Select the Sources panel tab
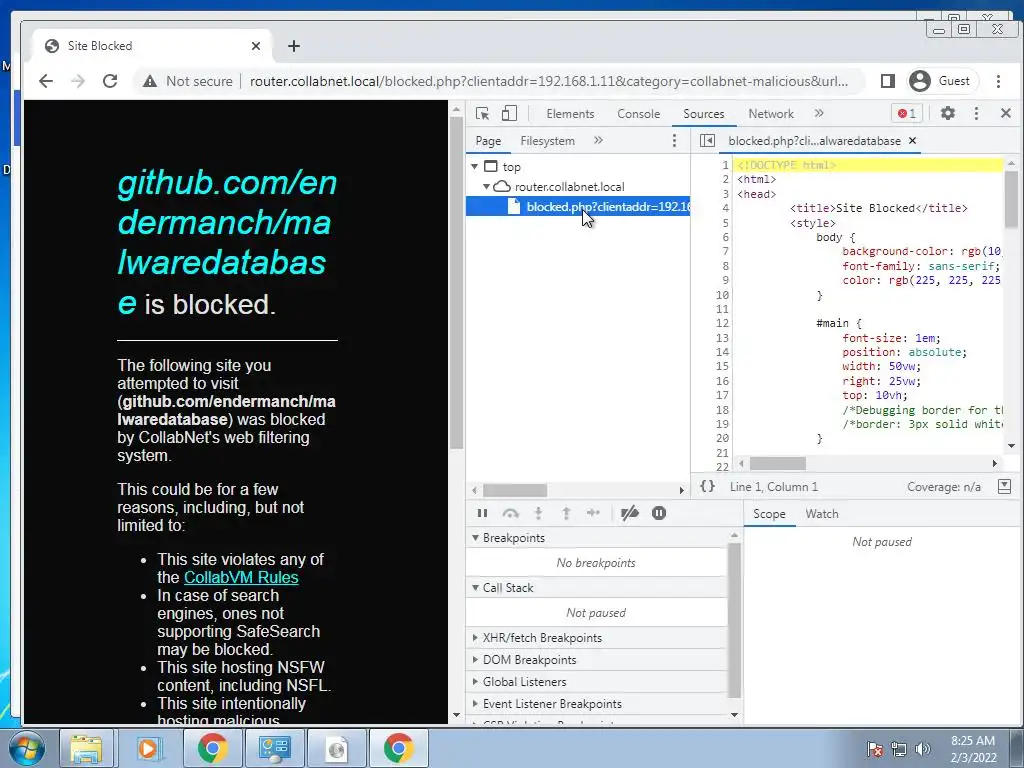 [x=703, y=114]
